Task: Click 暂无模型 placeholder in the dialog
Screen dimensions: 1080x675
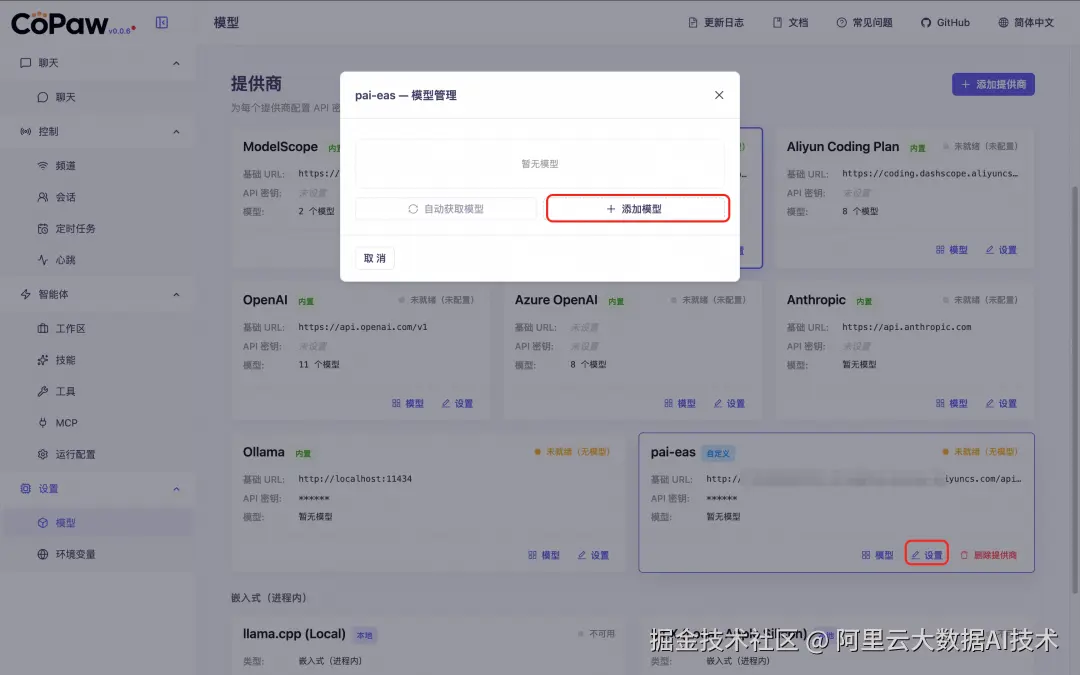Action: [540, 164]
